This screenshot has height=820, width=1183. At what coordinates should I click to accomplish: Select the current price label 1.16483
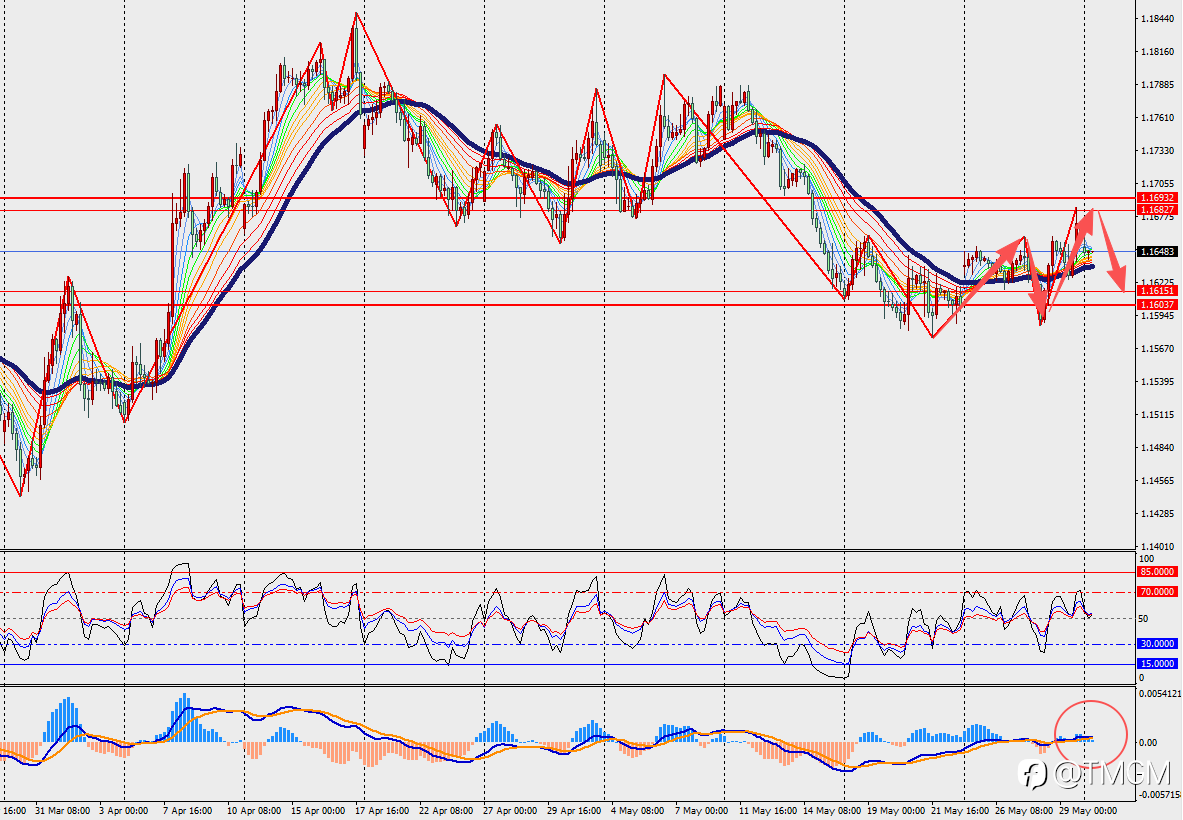click(1157, 251)
